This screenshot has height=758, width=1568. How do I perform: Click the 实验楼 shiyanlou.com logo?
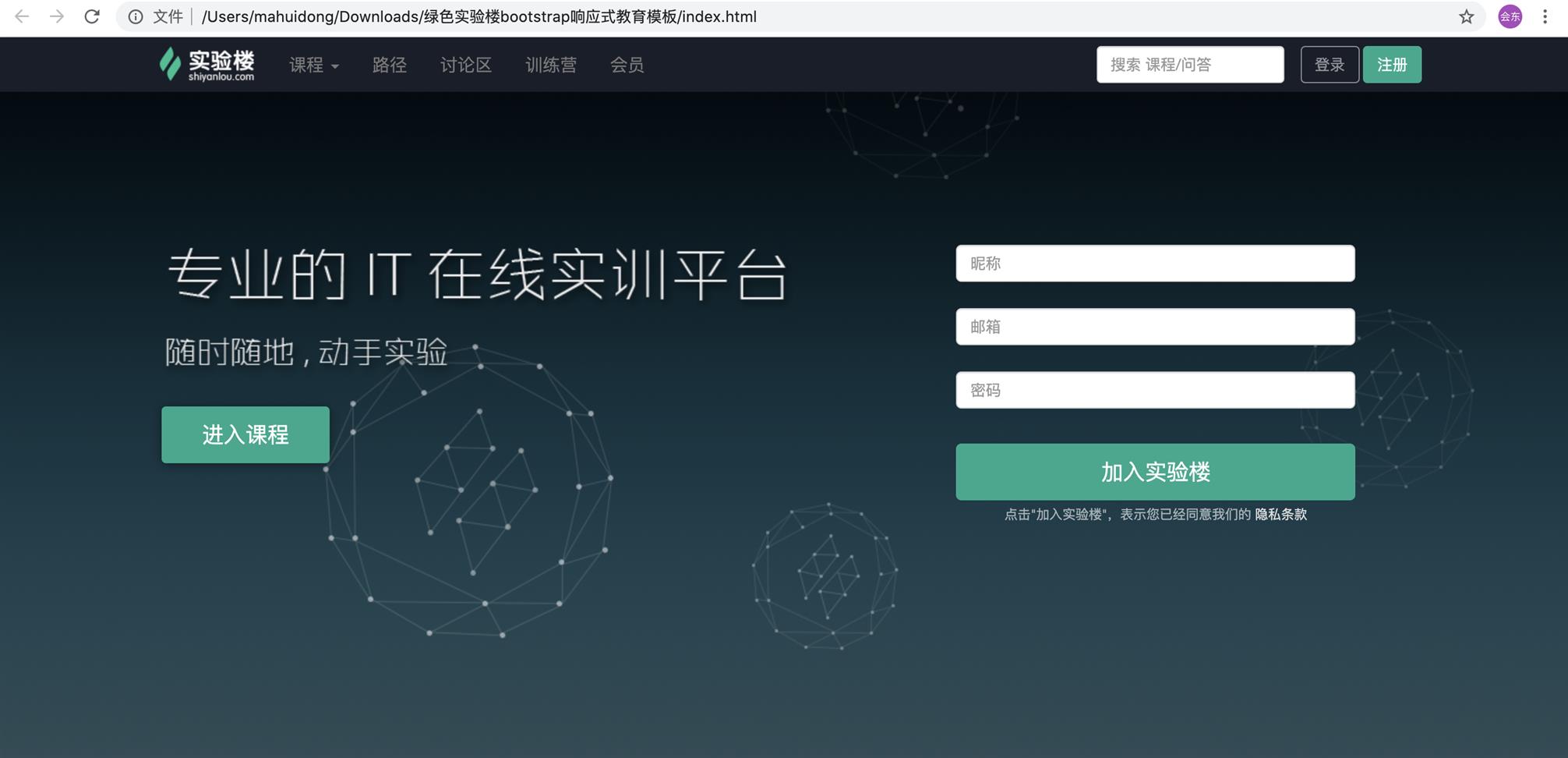click(207, 65)
